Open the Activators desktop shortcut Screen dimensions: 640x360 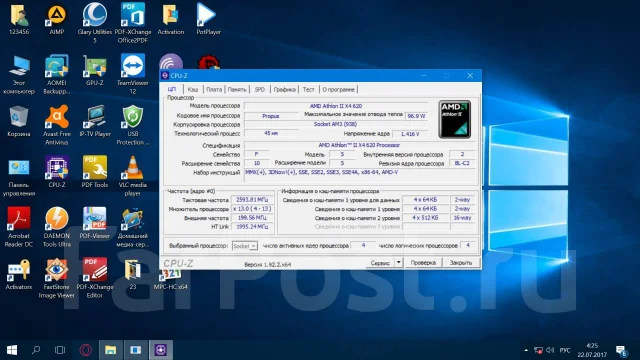(x=19, y=275)
